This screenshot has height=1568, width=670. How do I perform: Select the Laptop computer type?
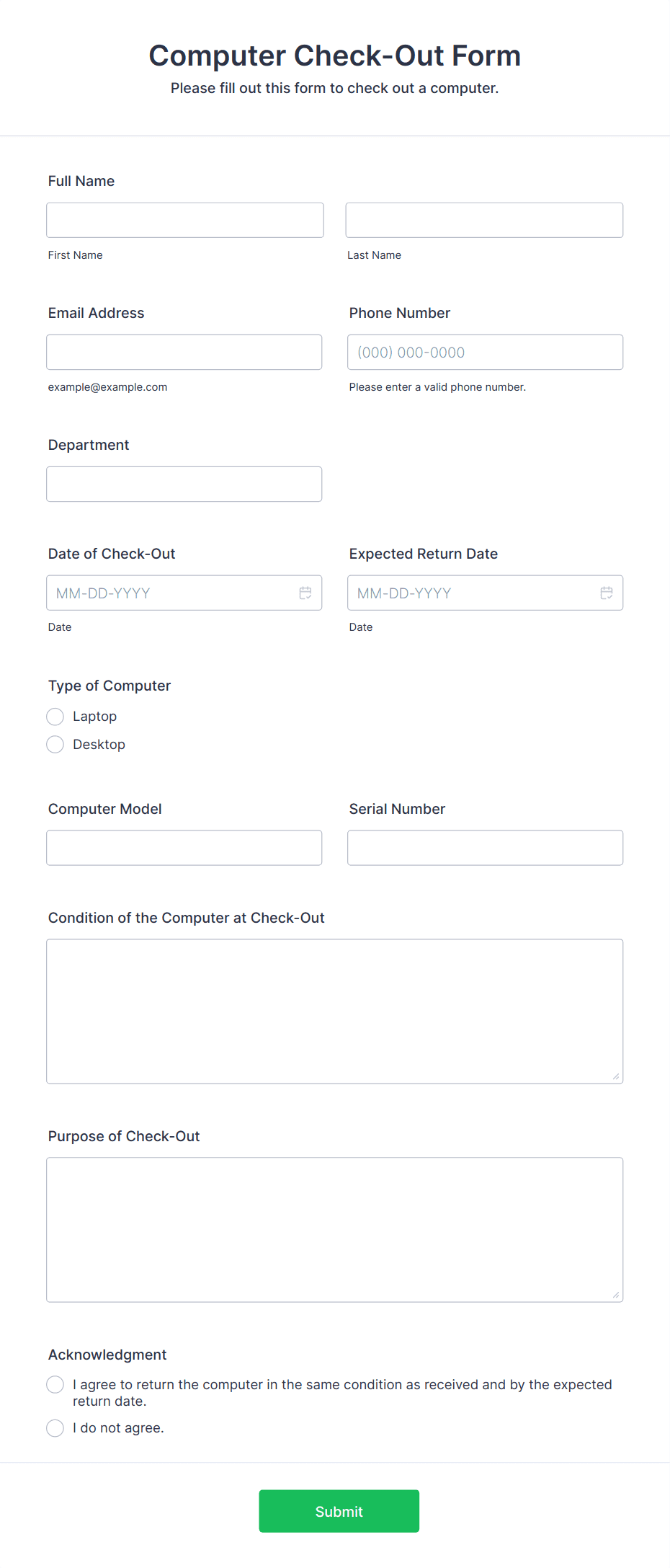(x=55, y=716)
